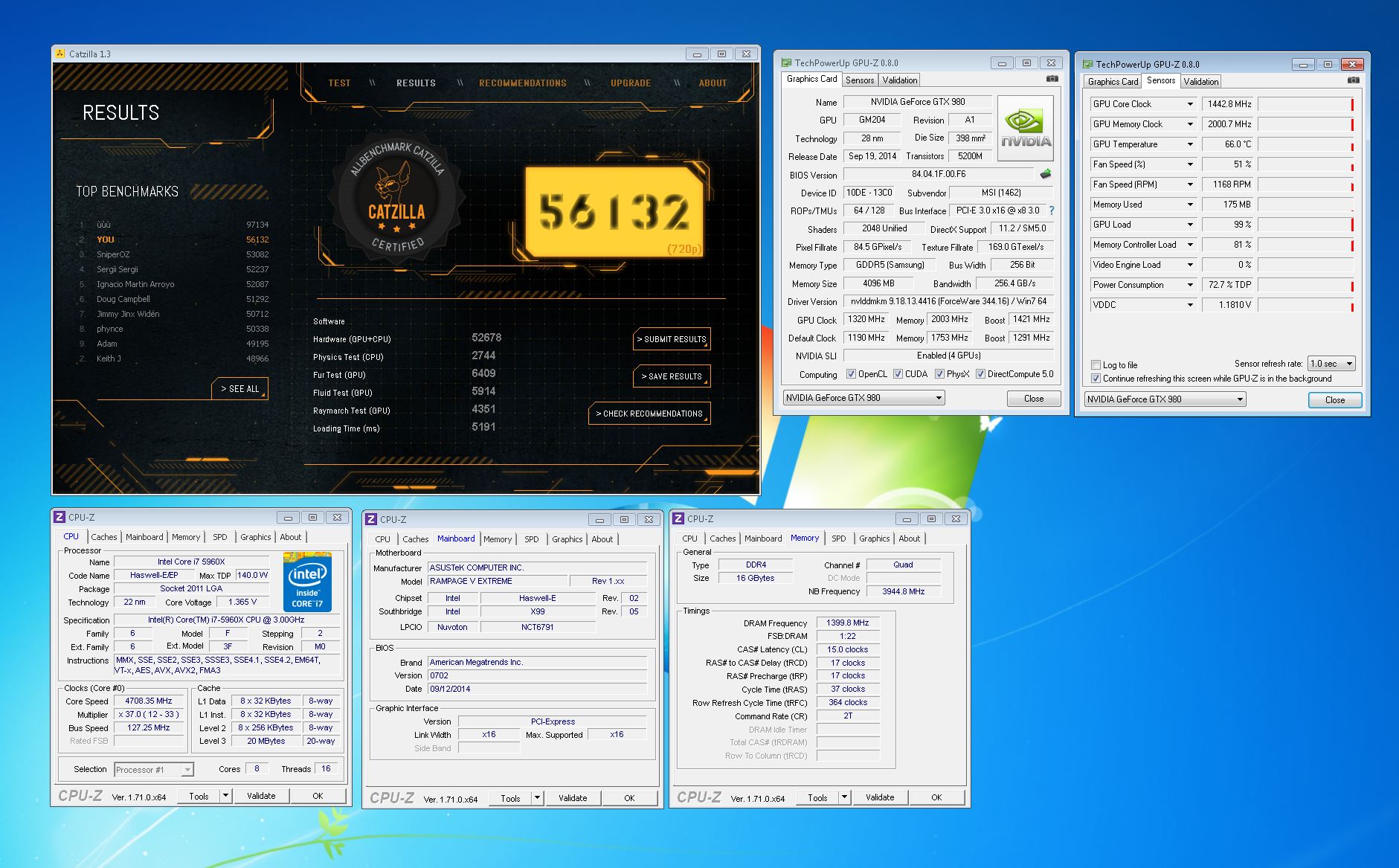
Task: Toggle continue refreshing in background checkbox
Action: point(1096,379)
